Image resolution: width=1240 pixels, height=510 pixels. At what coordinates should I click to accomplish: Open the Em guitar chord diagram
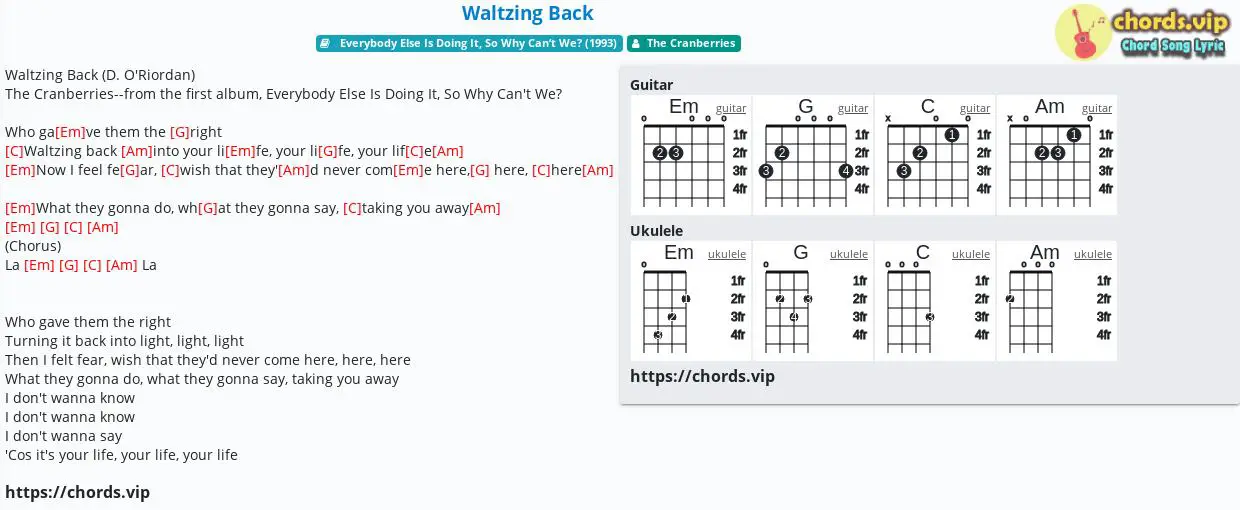click(x=691, y=155)
